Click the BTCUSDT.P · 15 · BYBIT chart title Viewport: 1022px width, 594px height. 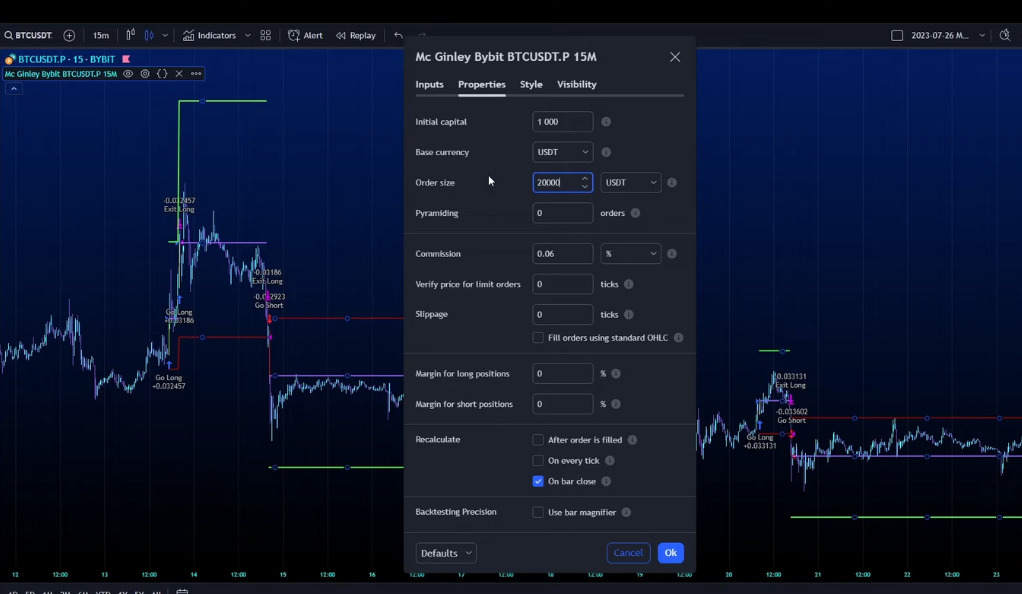click(66, 59)
